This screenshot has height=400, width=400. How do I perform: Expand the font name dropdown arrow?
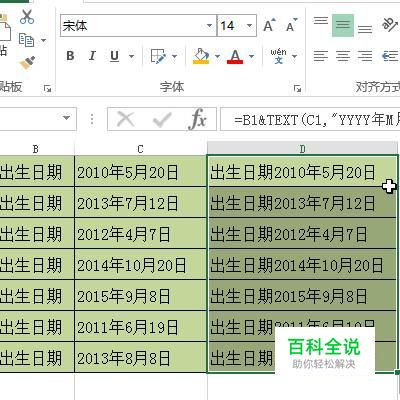210,26
